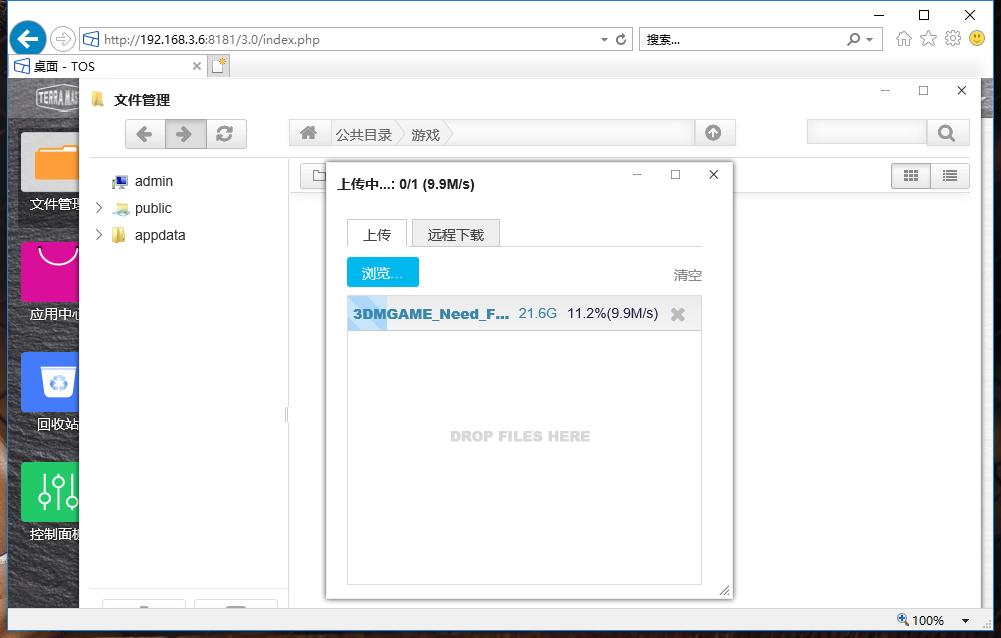Click the up-arrow button next to the path bar
This screenshot has height=638, width=1001.
[x=714, y=133]
